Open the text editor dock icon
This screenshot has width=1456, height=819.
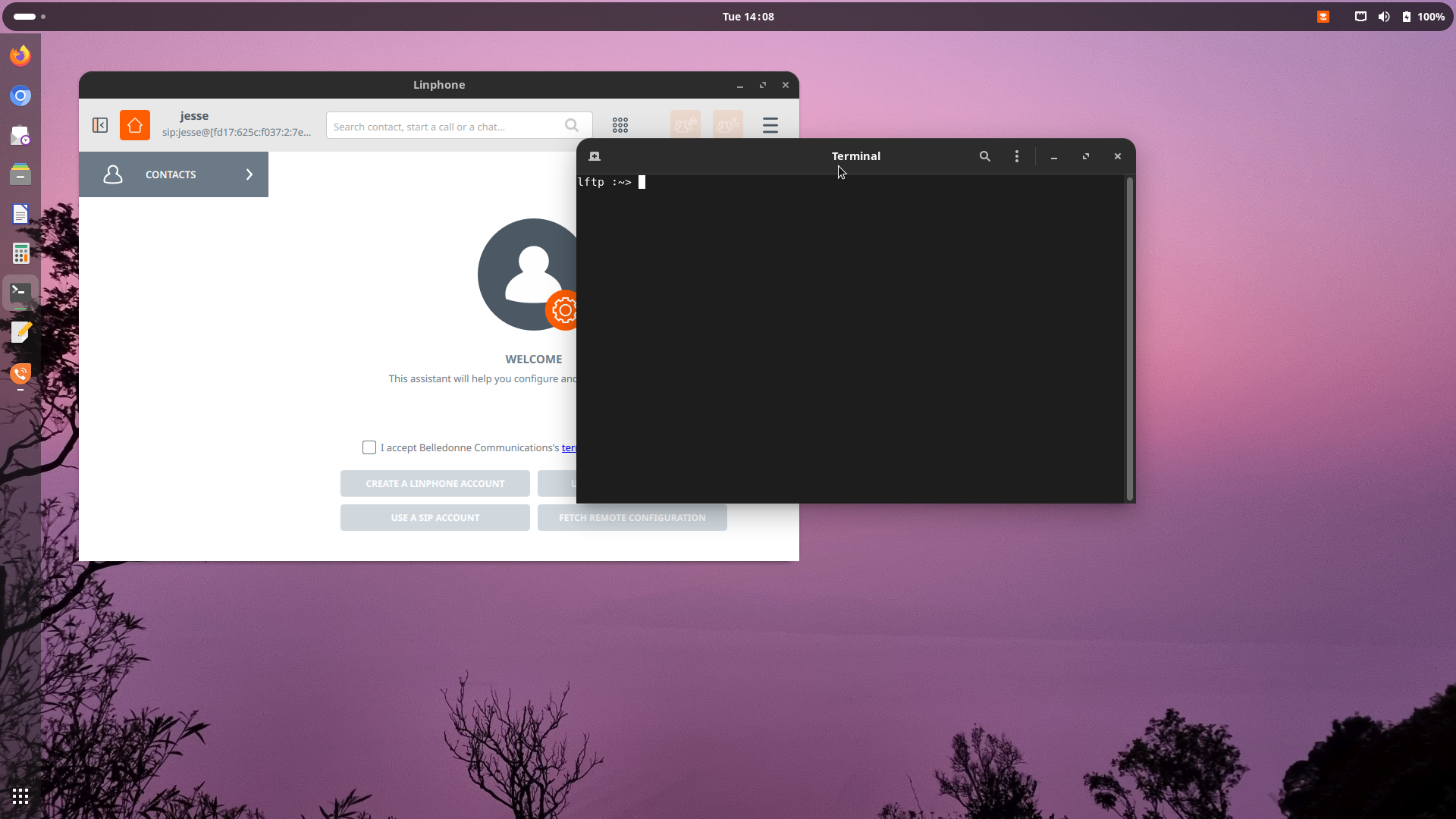point(20,332)
